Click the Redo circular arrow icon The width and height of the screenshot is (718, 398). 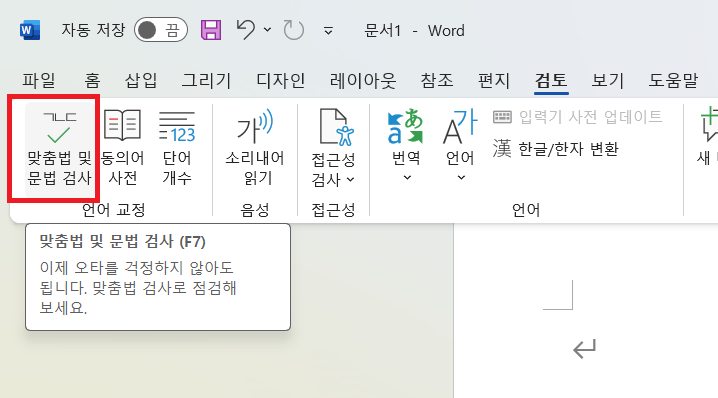[294, 30]
